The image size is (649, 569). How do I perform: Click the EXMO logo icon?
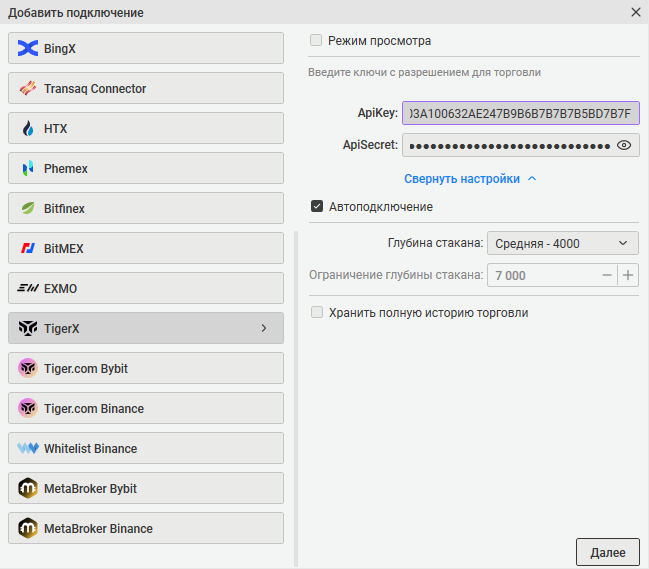pyautogui.click(x=28, y=288)
